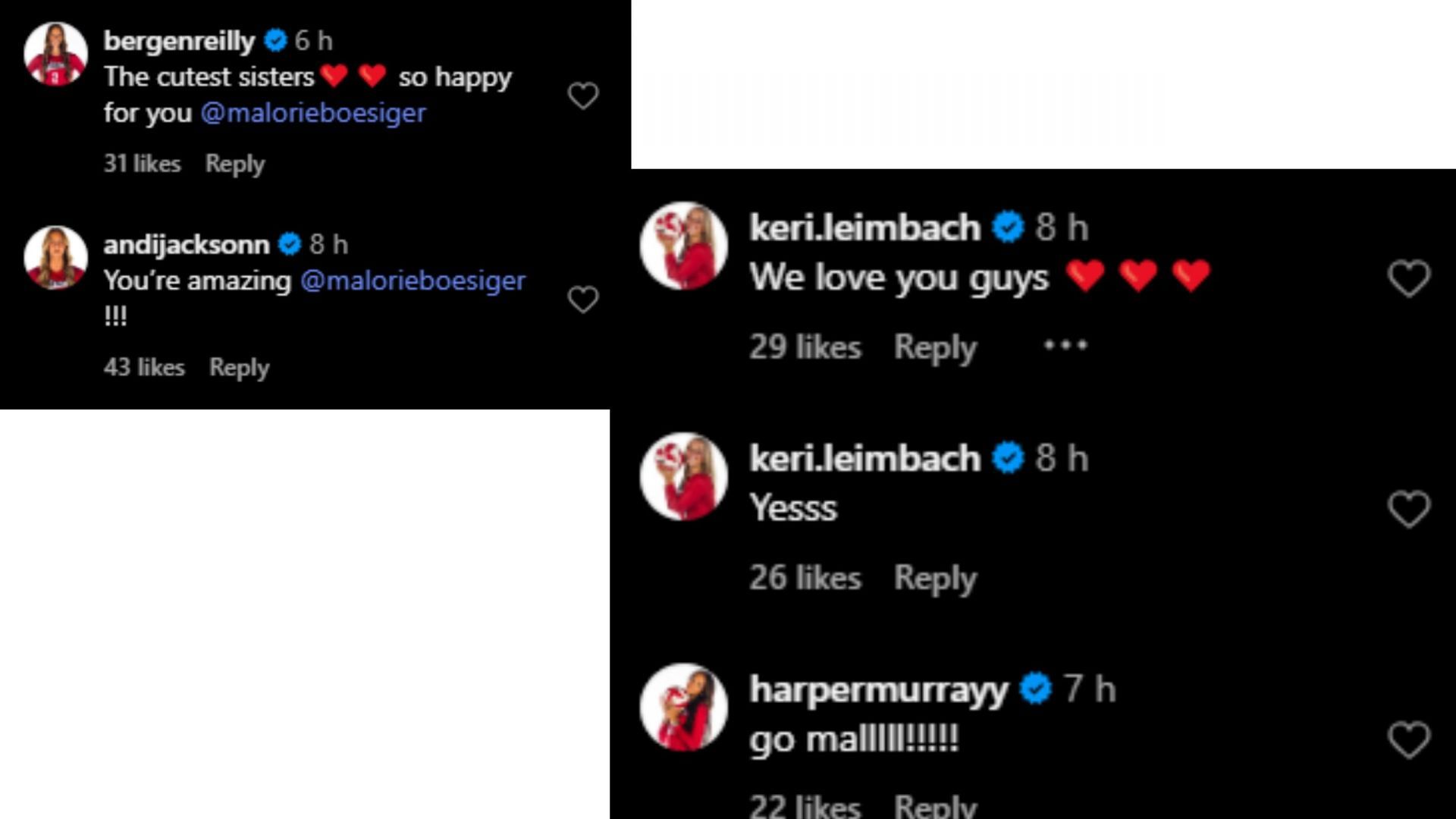View '31 likes' on bergenreilly's comment
The width and height of the screenshot is (1456, 819).
(142, 164)
